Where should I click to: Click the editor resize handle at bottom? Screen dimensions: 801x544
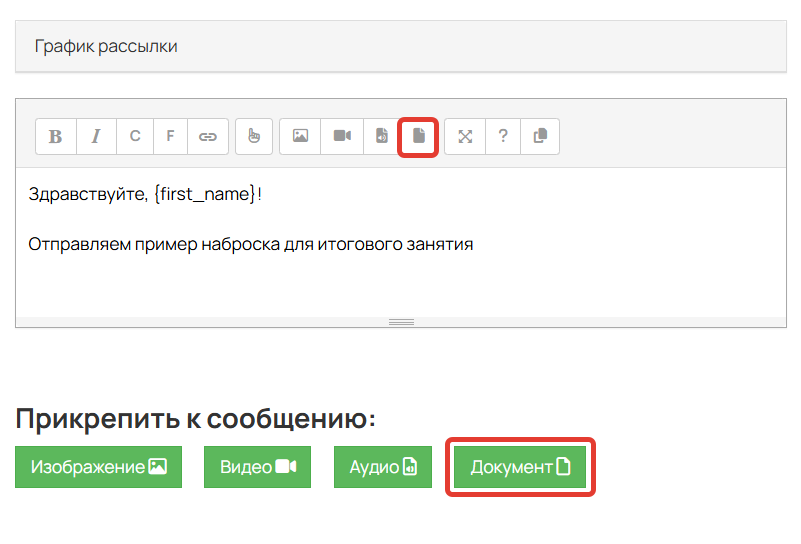click(x=402, y=322)
